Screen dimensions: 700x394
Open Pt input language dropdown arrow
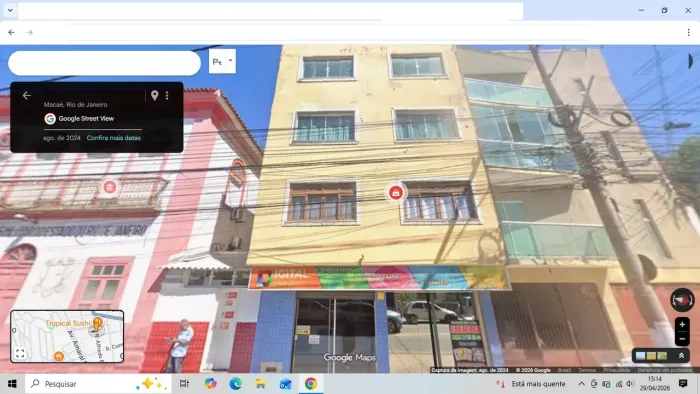(x=230, y=61)
